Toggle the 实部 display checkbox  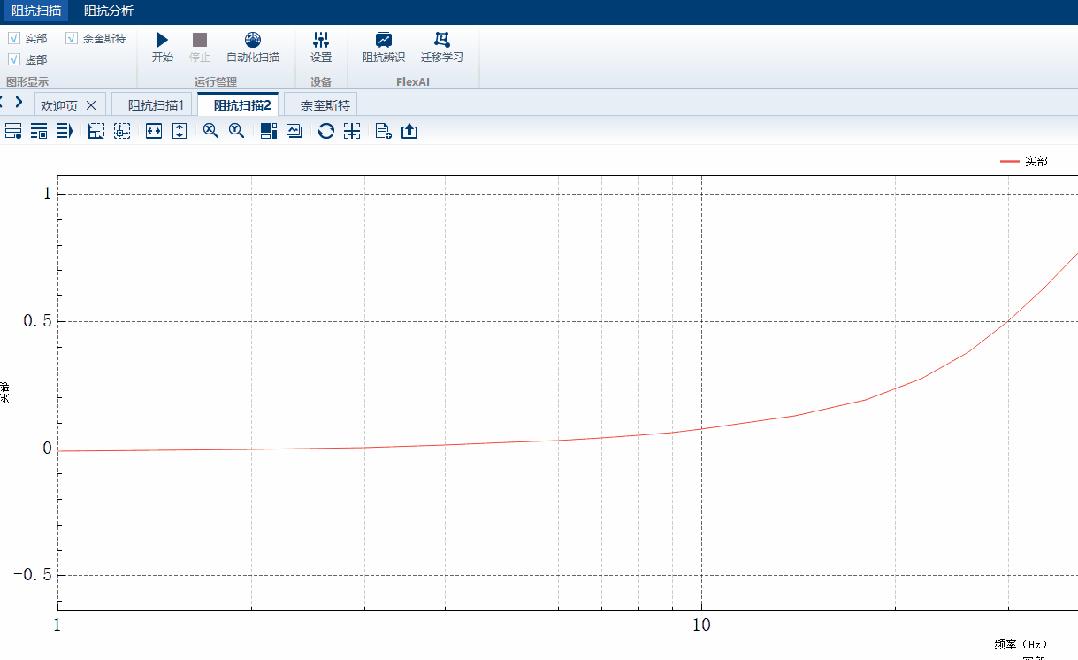point(14,37)
